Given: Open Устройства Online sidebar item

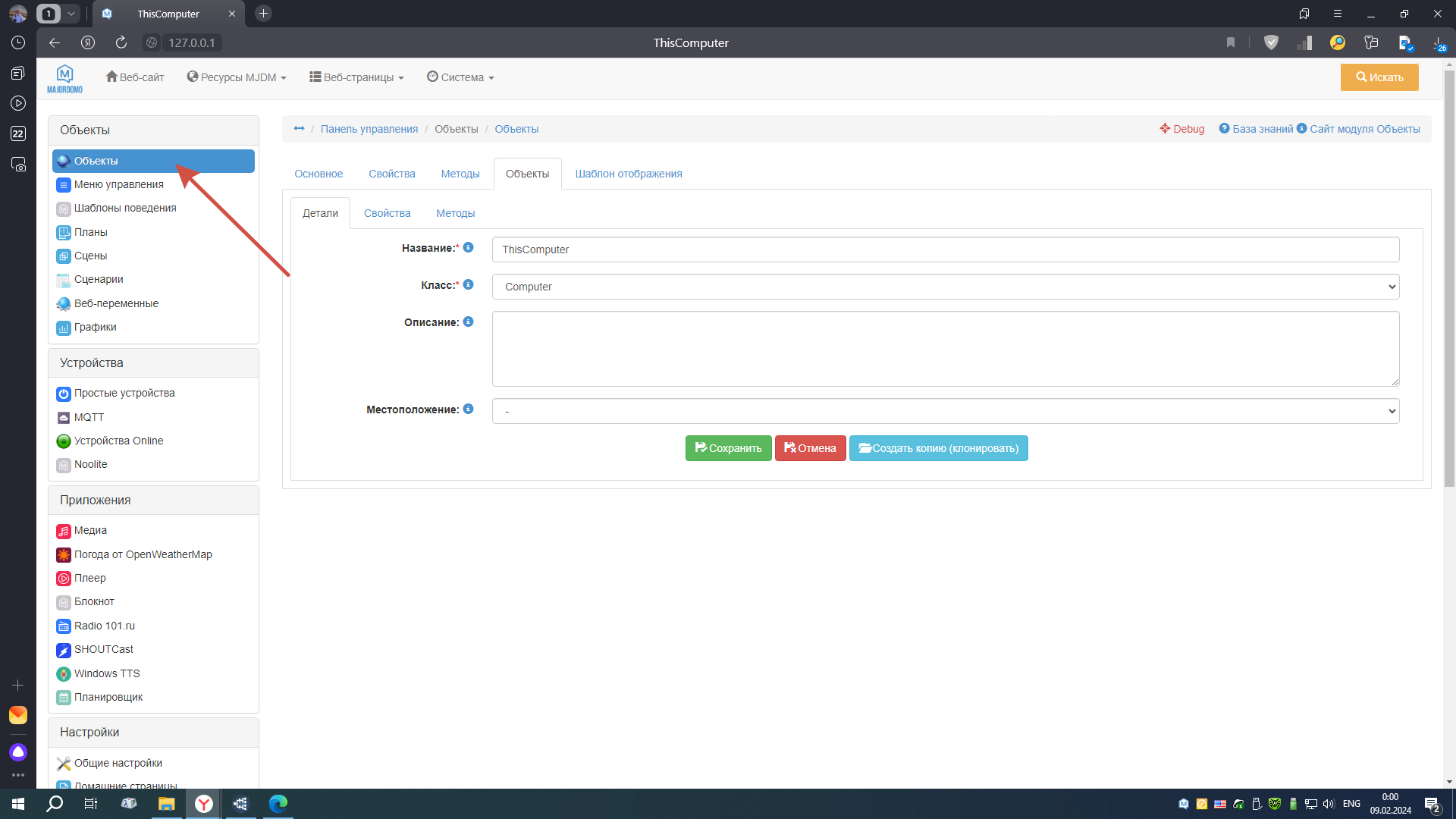Looking at the screenshot, I should pos(118,441).
